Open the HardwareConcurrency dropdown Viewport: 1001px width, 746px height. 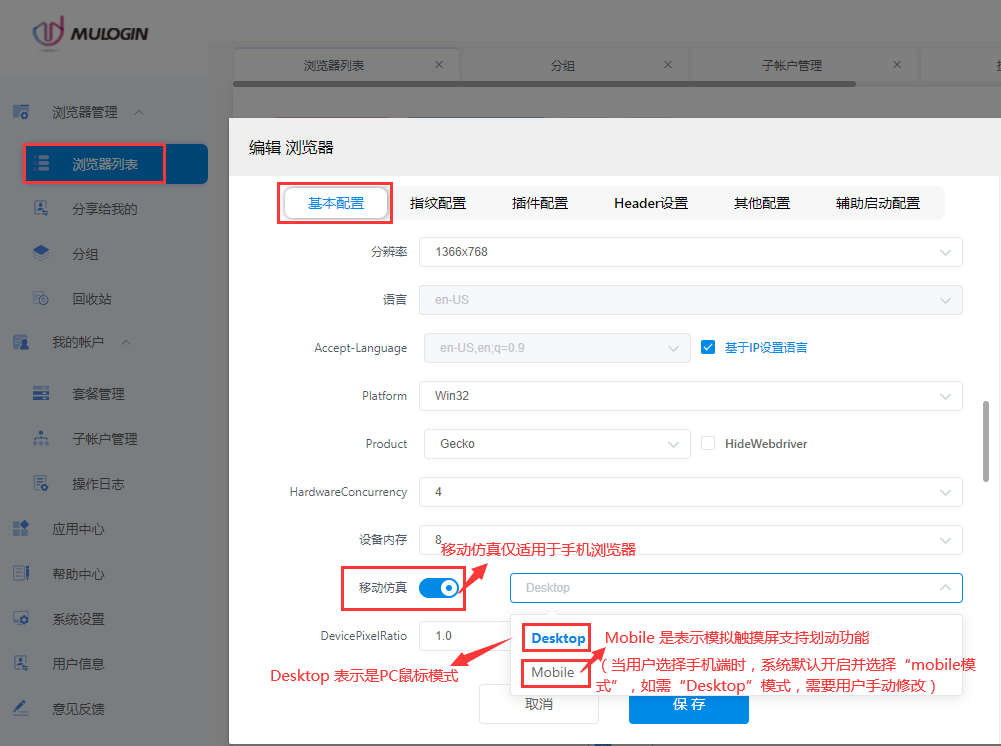click(691, 492)
